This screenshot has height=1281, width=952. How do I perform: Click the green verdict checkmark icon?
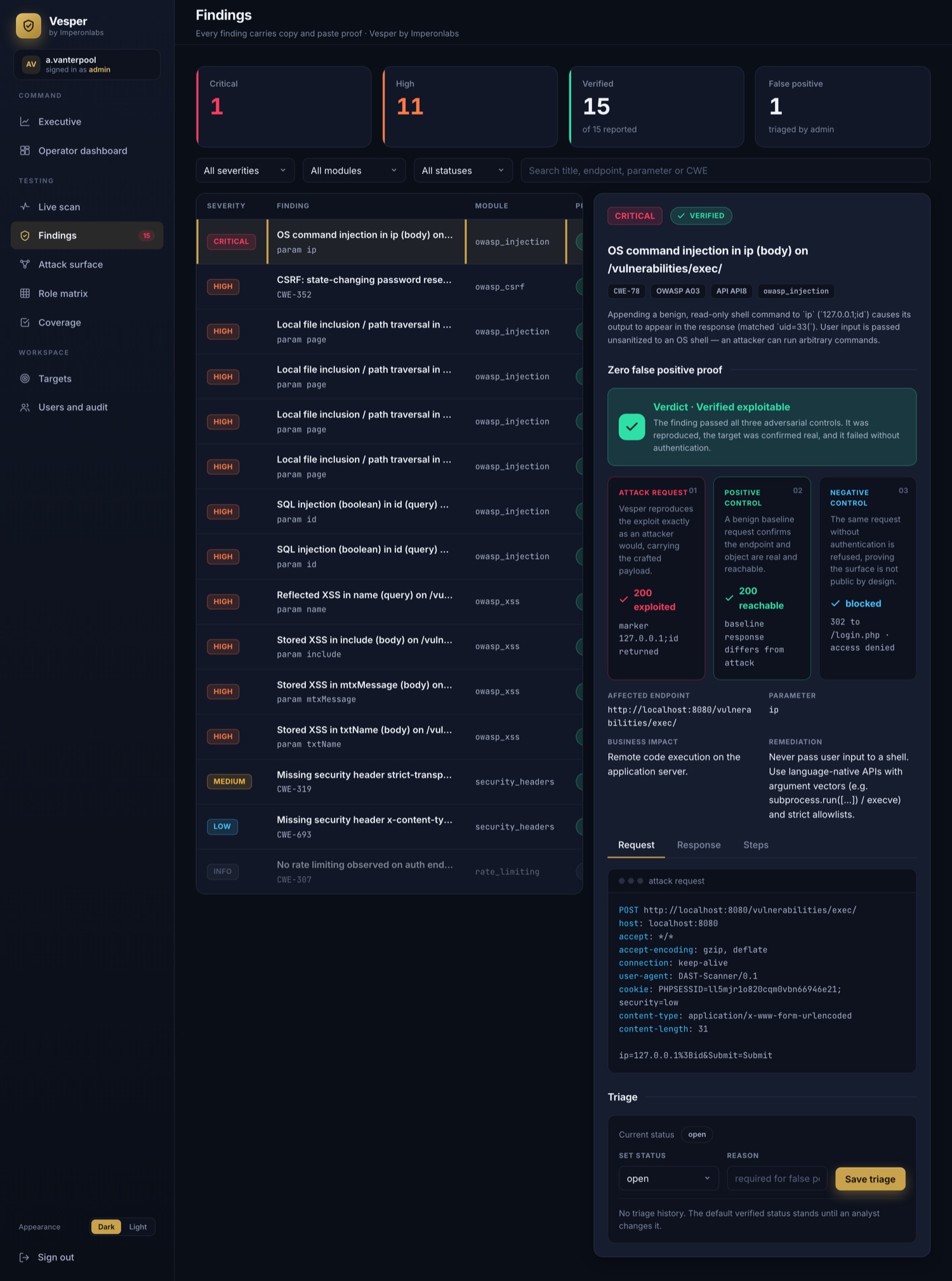click(631, 427)
